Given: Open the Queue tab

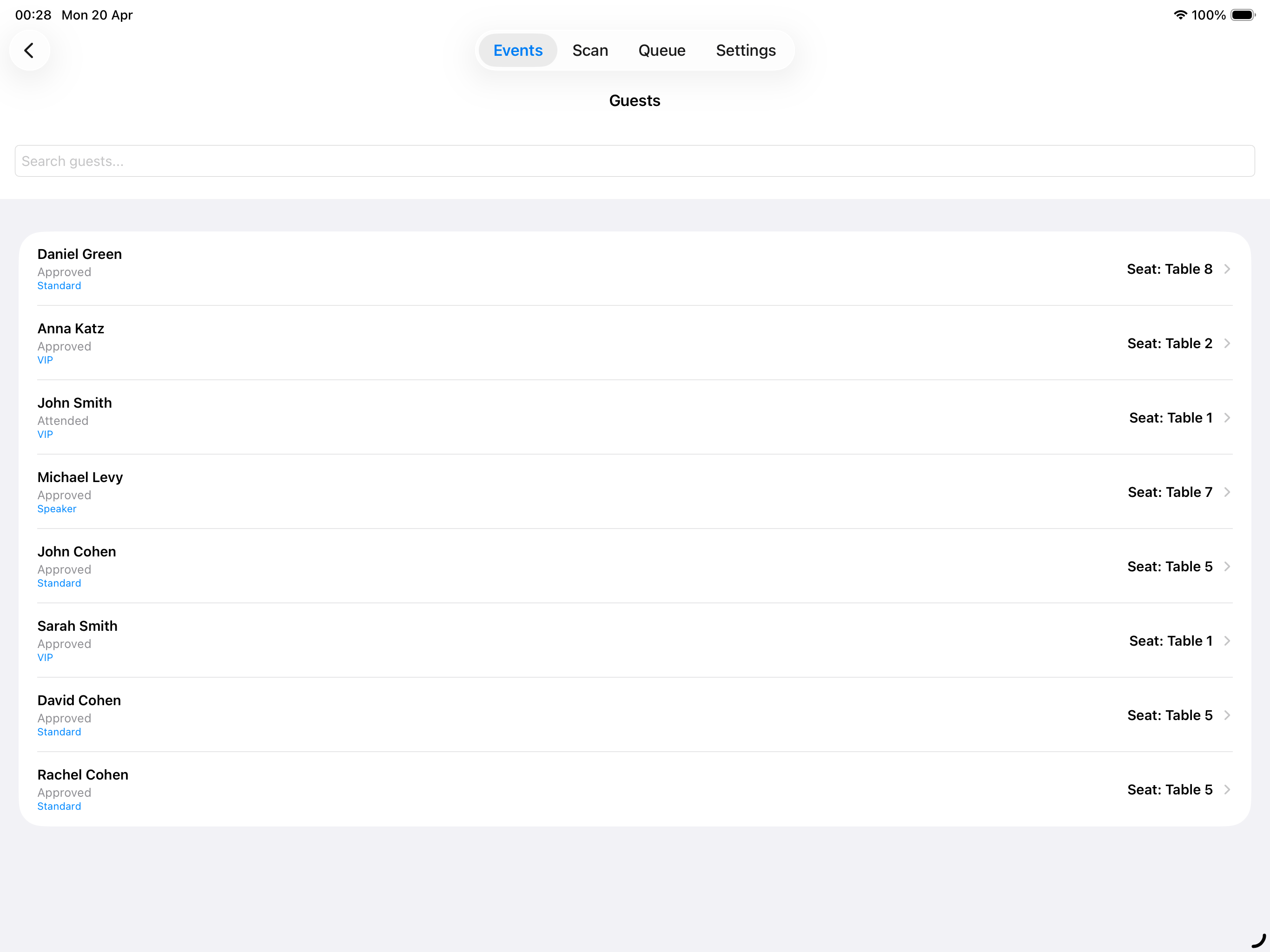Looking at the screenshot, I should click(661, 51).
